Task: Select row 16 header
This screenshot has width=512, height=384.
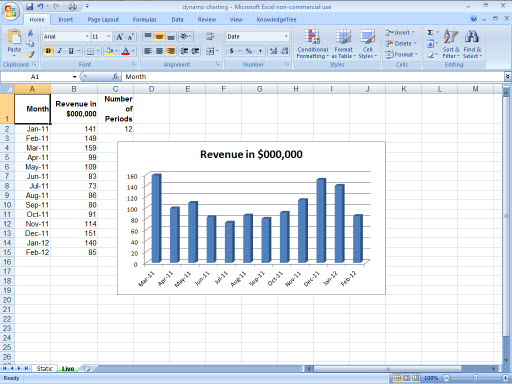Action: tap(7, 262)
